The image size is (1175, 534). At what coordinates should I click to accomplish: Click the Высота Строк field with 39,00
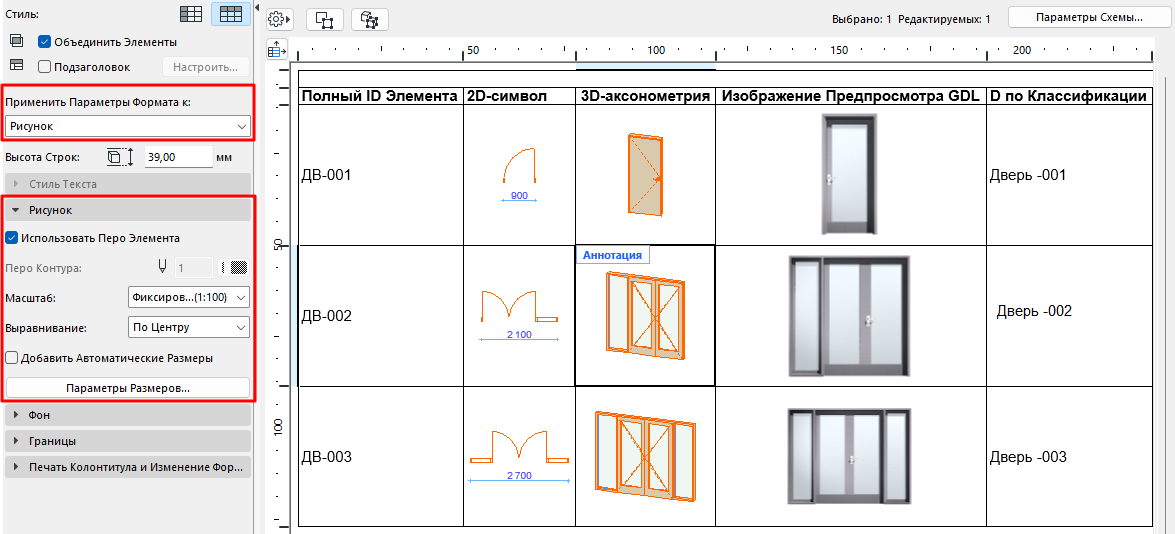click(178, 157)
